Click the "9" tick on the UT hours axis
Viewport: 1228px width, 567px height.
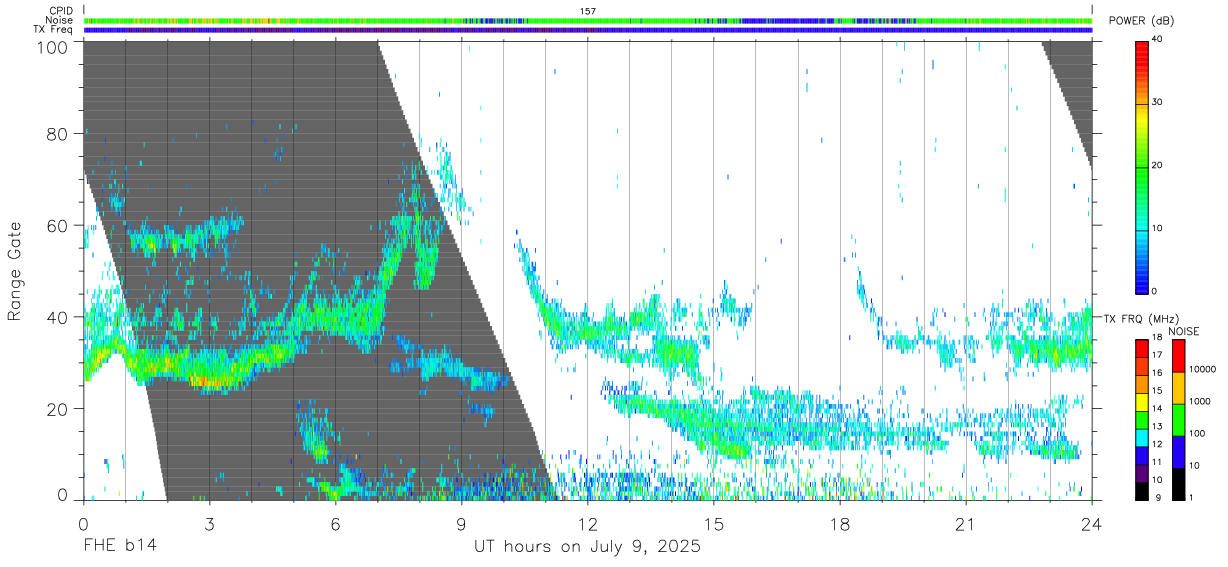point(461,525)
